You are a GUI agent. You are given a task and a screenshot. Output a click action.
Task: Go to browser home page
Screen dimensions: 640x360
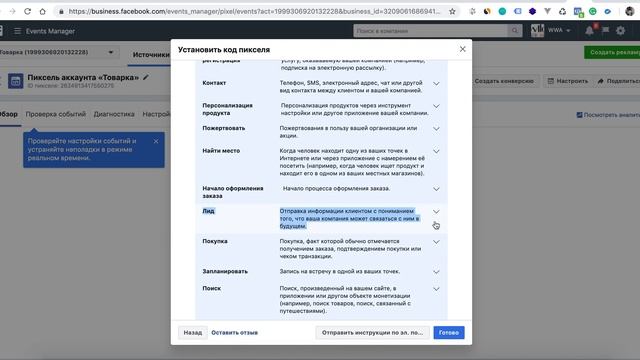[42, 11]
